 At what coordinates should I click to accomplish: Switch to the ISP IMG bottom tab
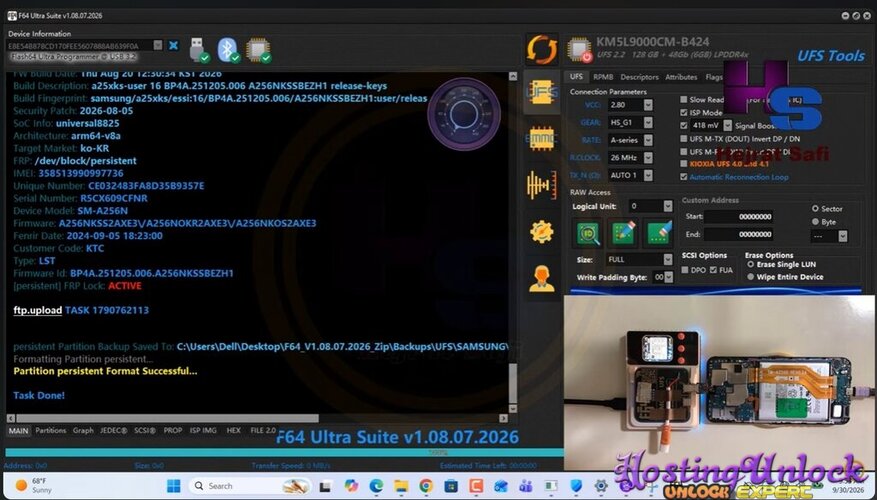203,430
